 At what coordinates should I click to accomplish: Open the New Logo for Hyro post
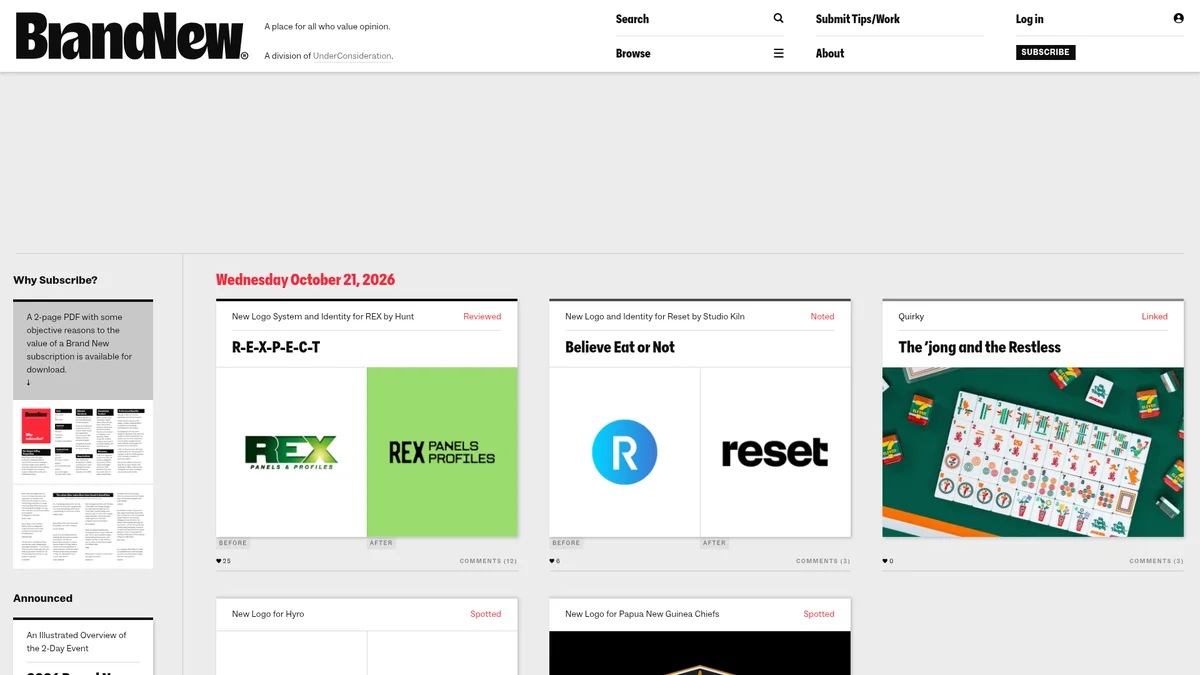[268, 614]
